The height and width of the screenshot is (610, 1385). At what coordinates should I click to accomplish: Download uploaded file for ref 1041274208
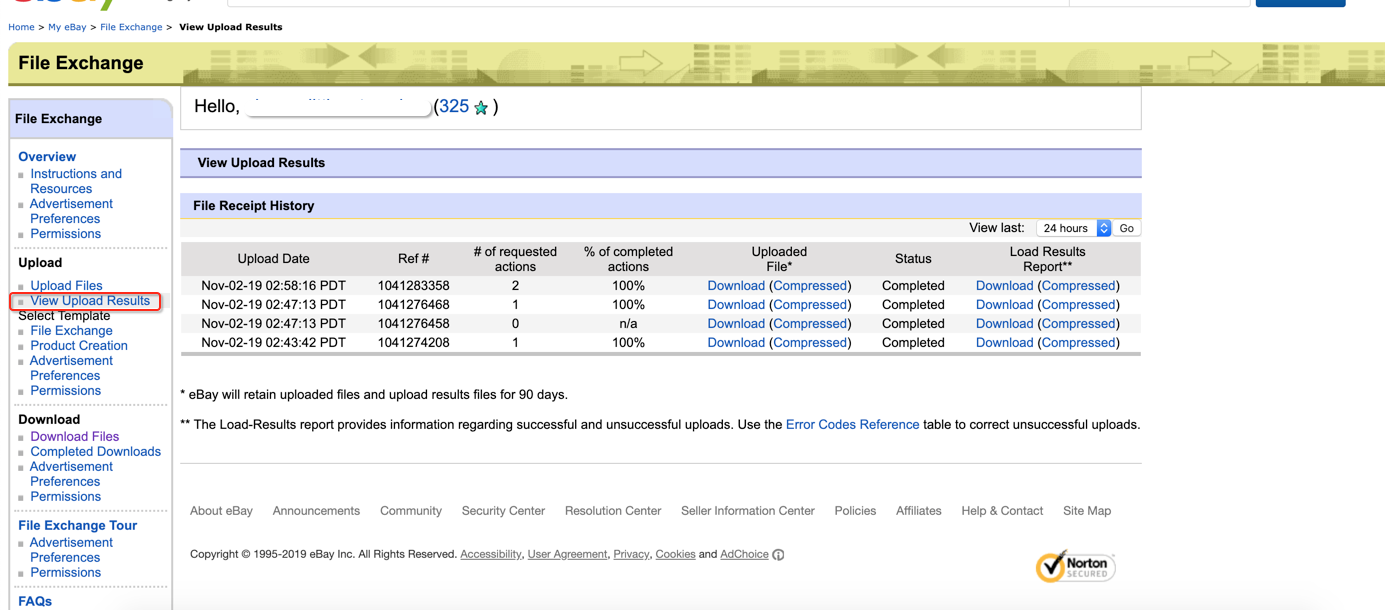coord(736,343)
